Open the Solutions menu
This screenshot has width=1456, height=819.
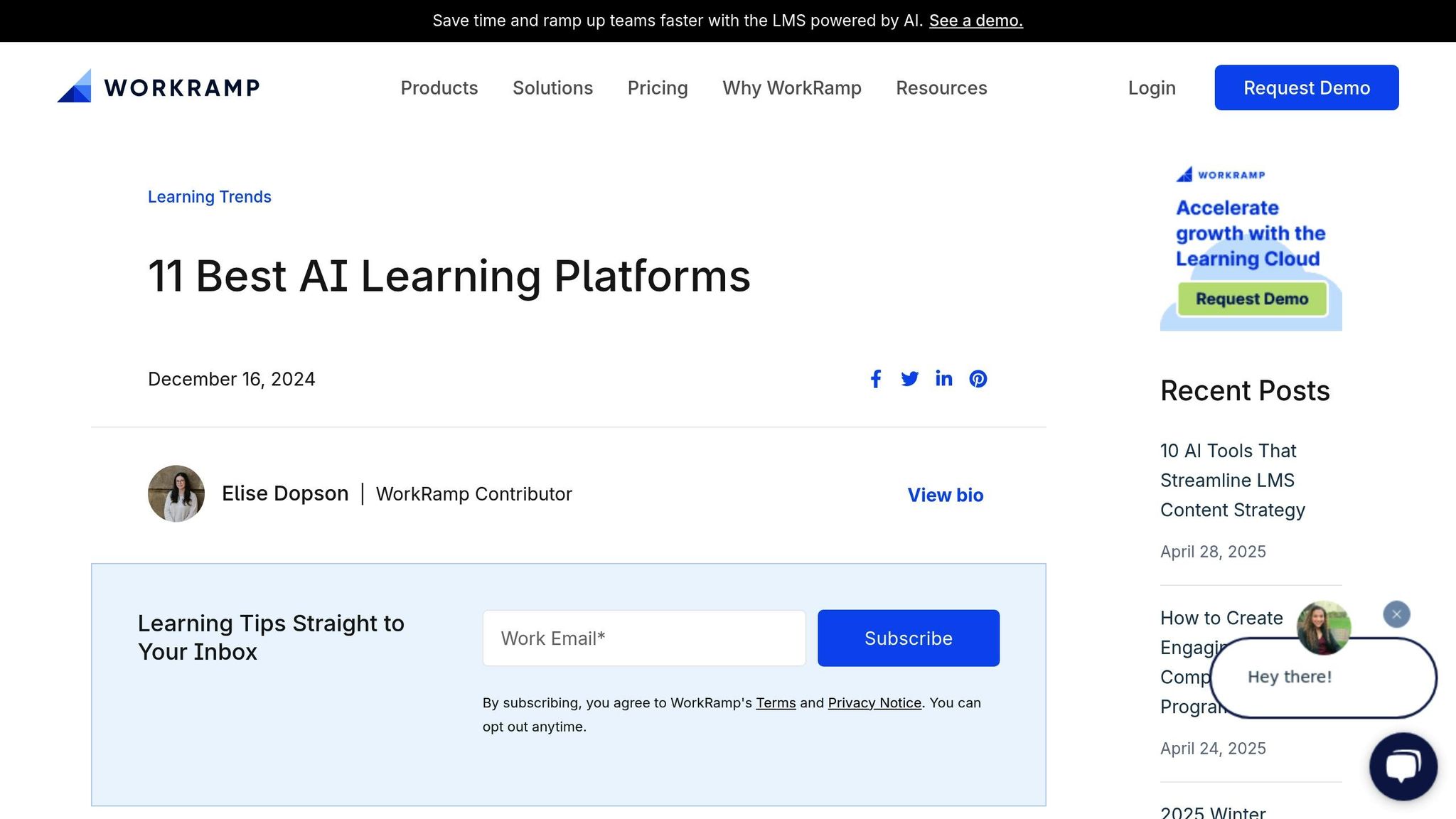tap(552, 87)
